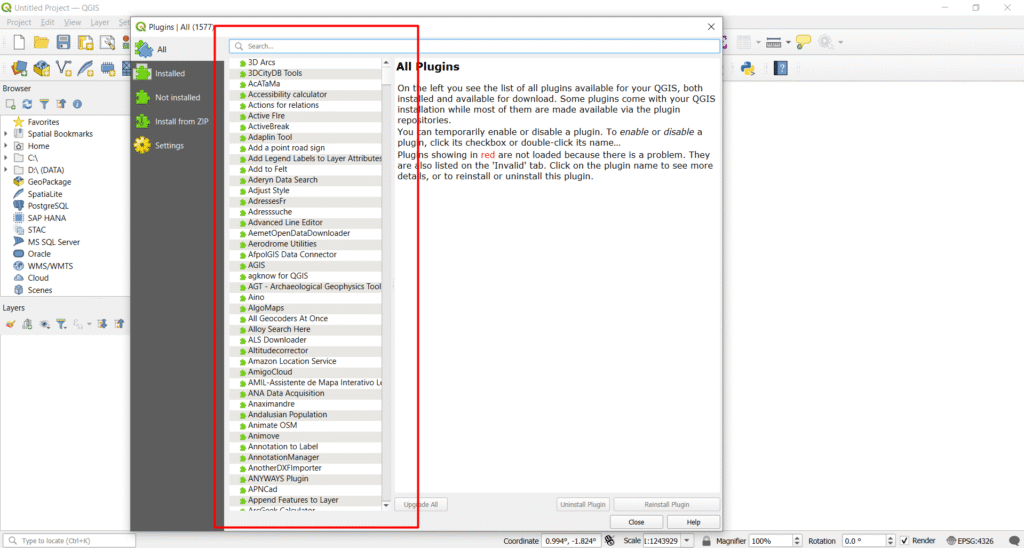Click the Help button in Plugins dialog
Image resolution: width=1024 pixels, height=548 pixels.
(x=694, y=522)
